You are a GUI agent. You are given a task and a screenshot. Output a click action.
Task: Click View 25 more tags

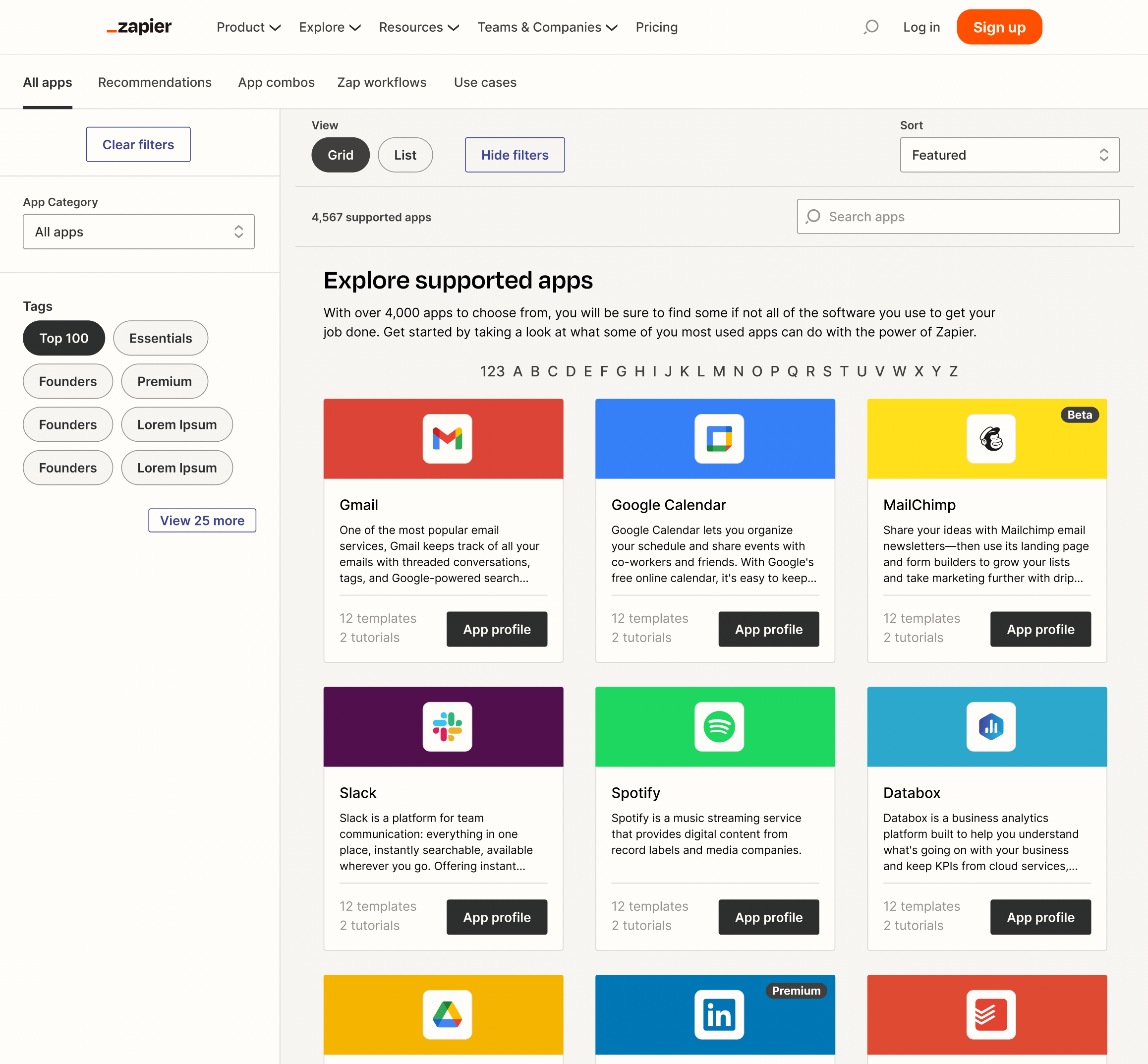(202, 521)
